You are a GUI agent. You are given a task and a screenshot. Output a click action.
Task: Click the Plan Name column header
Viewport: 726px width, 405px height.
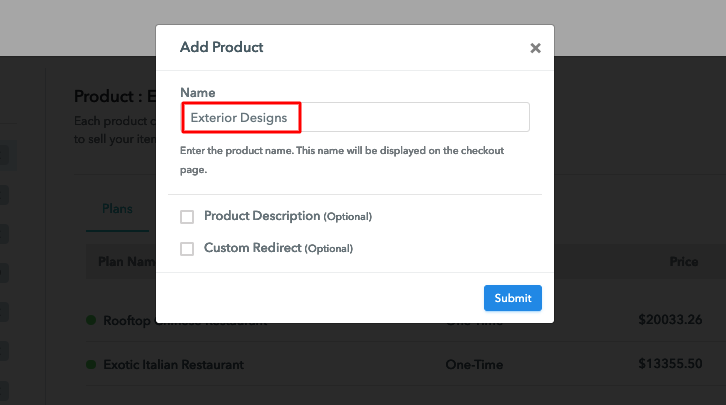click(125, 262)
